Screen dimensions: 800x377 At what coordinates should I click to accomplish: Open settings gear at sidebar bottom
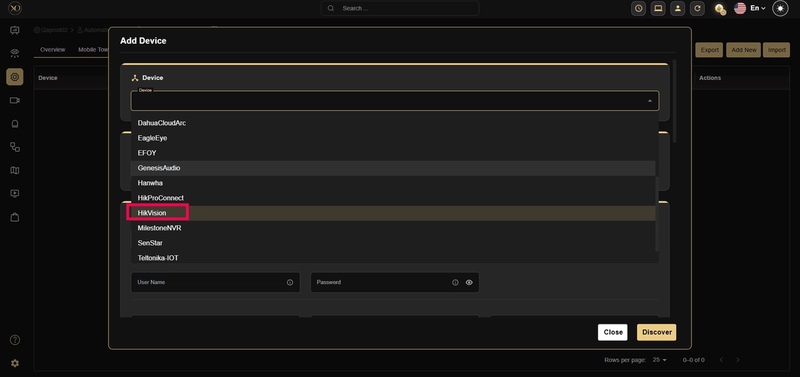[x=15, y=363]
